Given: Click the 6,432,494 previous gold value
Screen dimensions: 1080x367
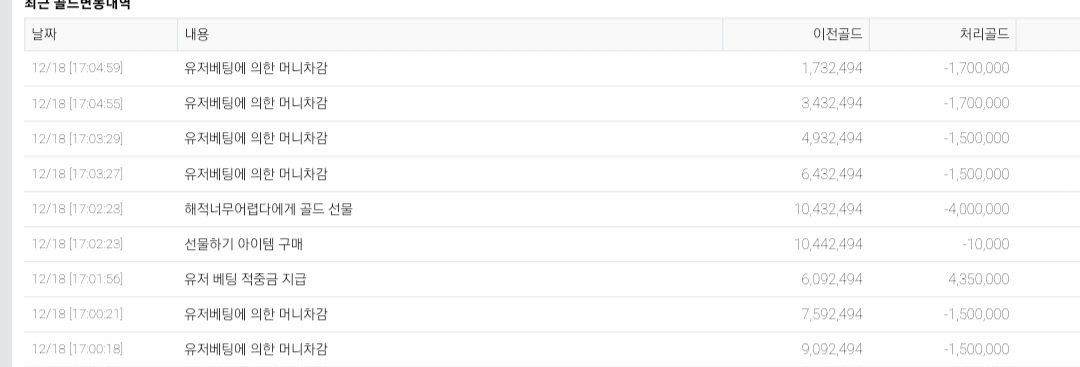Looking at the screenshot, I should click(832, 174).
